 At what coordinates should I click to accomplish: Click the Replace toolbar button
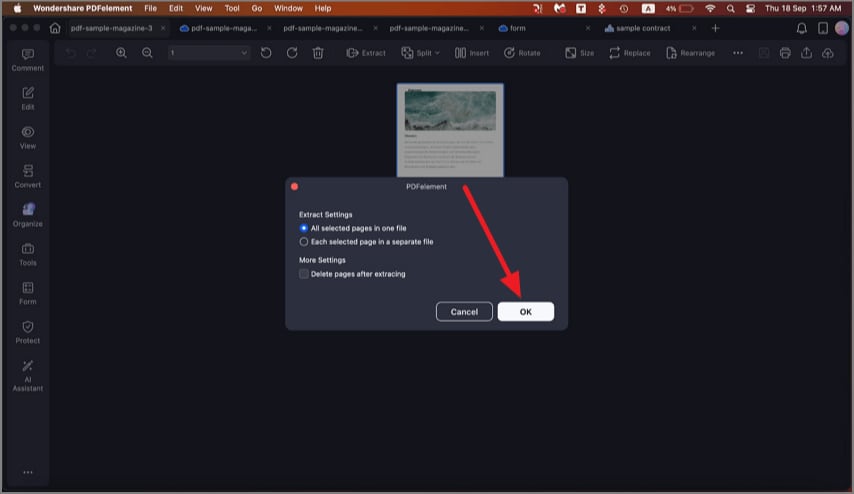[x=630, y=53]
